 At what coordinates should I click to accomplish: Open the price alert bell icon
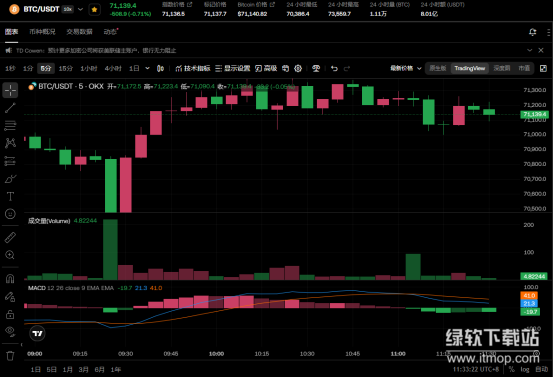(532, 32)
